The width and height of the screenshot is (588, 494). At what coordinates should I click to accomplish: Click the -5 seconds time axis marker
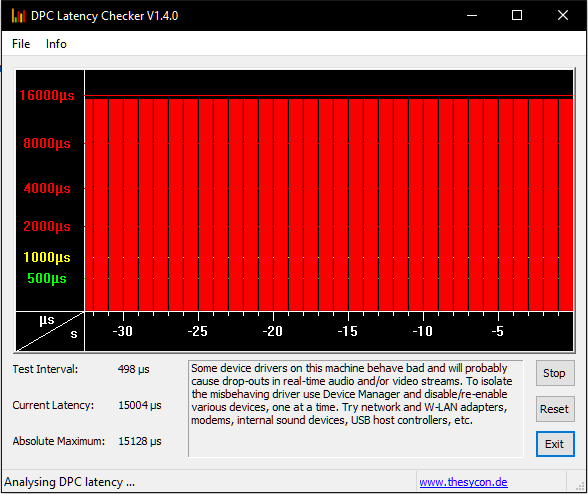click(498, 331)
